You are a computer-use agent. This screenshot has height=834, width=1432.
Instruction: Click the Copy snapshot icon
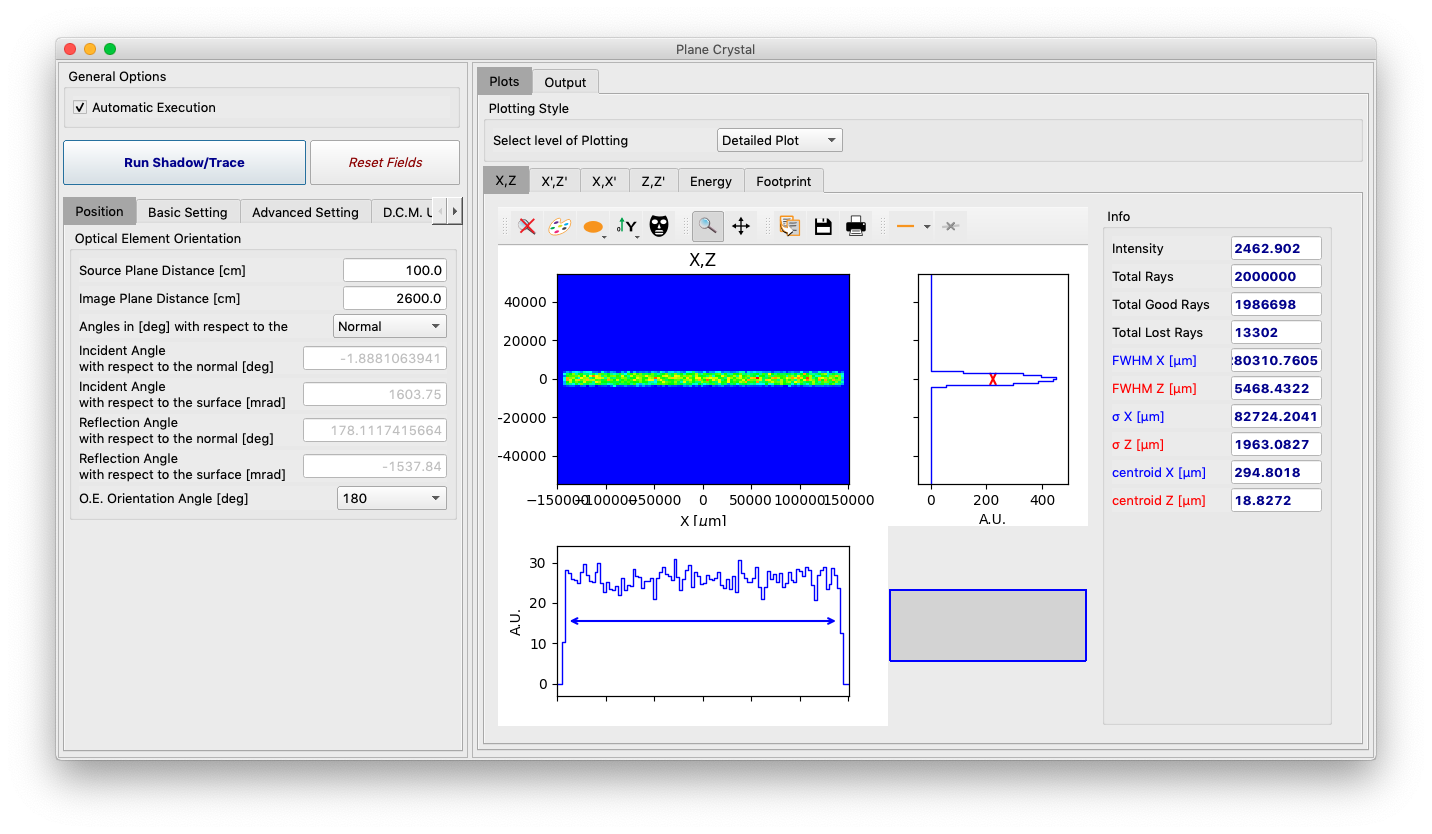pyautogui.click(x=789, y=226)
